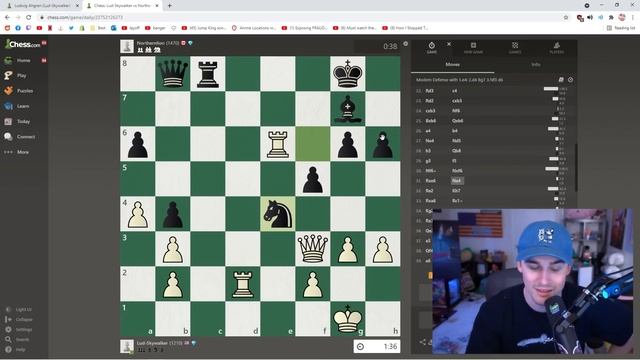This screenshot has height=360, width=640.
Task: Open the Learn section
Action: (23, 106)
